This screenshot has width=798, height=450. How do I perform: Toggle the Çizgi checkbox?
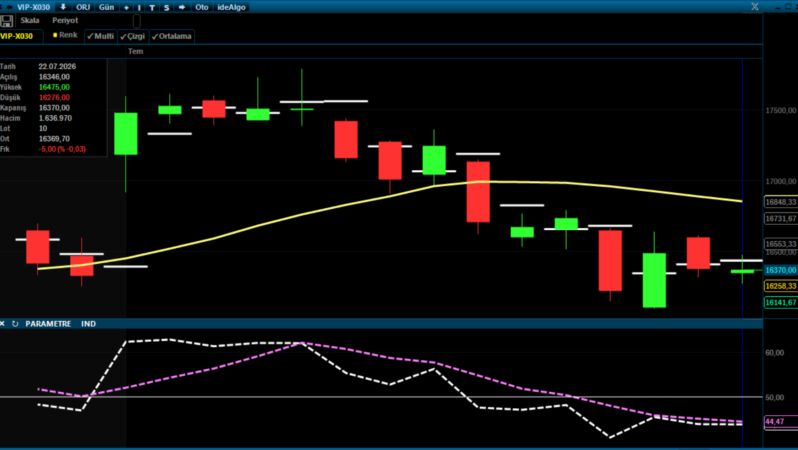point(133,36)
